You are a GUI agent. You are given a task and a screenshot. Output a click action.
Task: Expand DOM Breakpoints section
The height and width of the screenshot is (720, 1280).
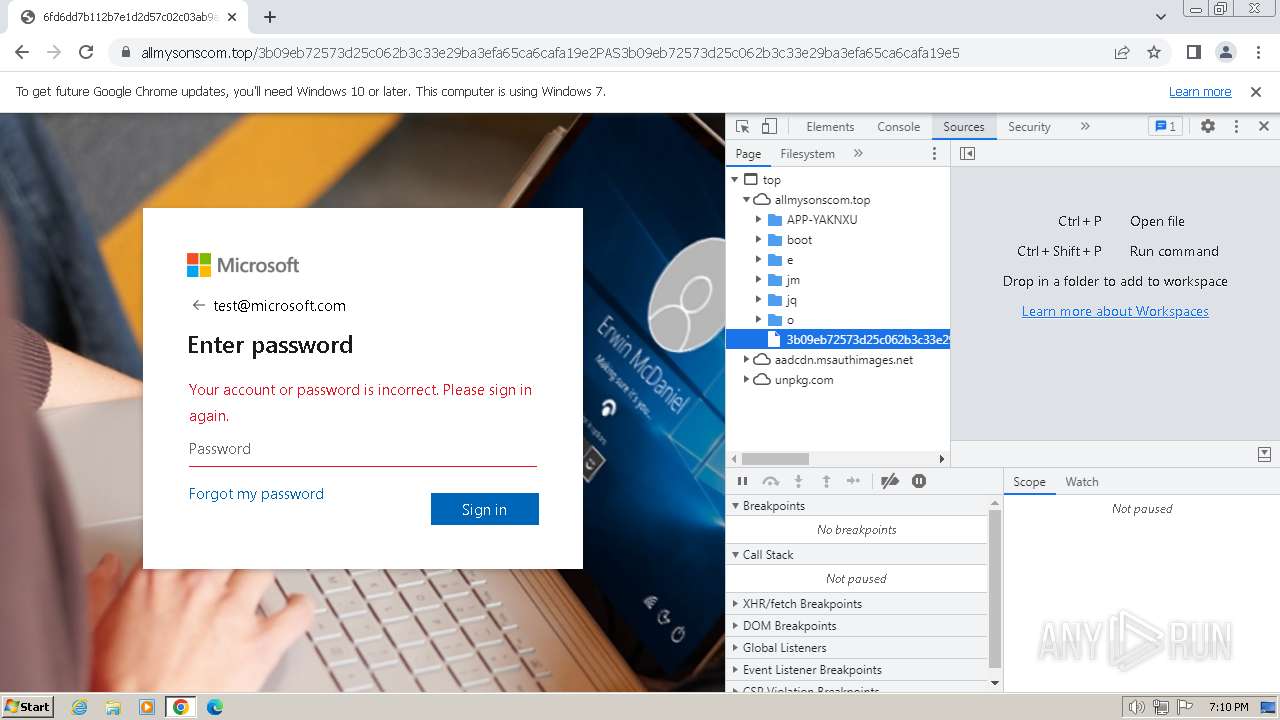point(856,626)
